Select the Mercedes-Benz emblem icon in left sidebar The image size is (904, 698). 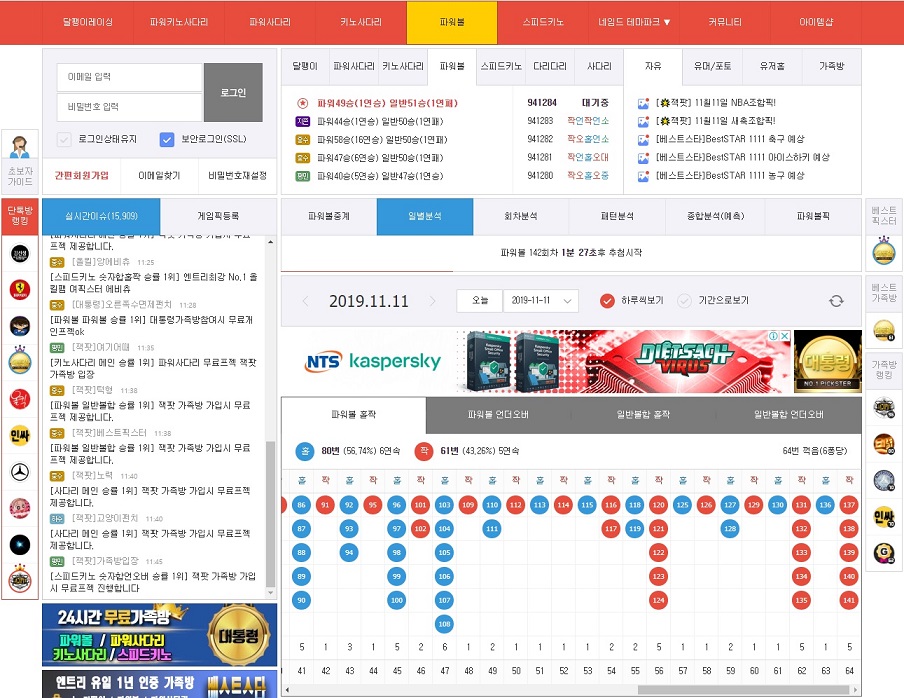point(20,471)
